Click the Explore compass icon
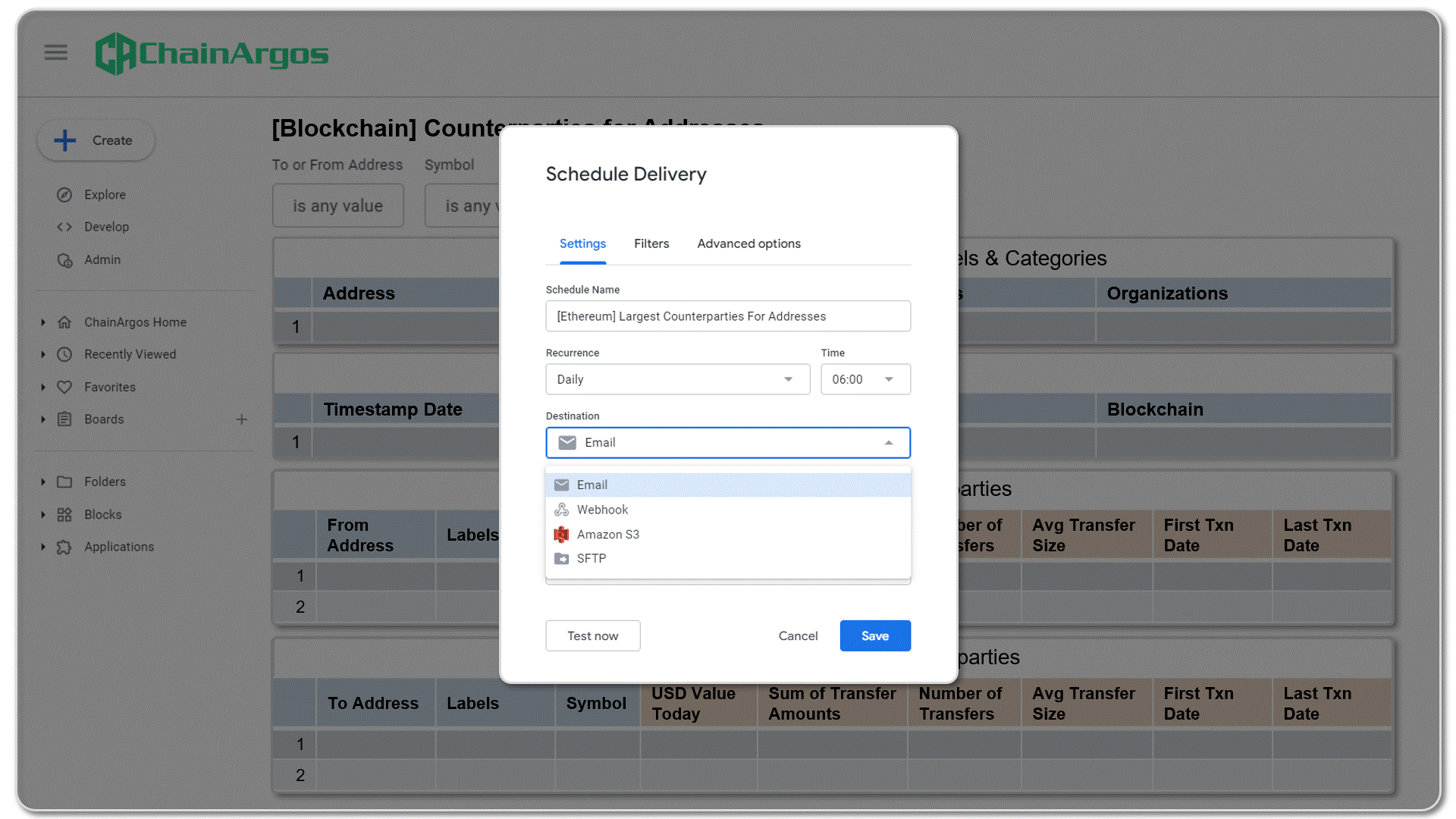 point(64,195)
